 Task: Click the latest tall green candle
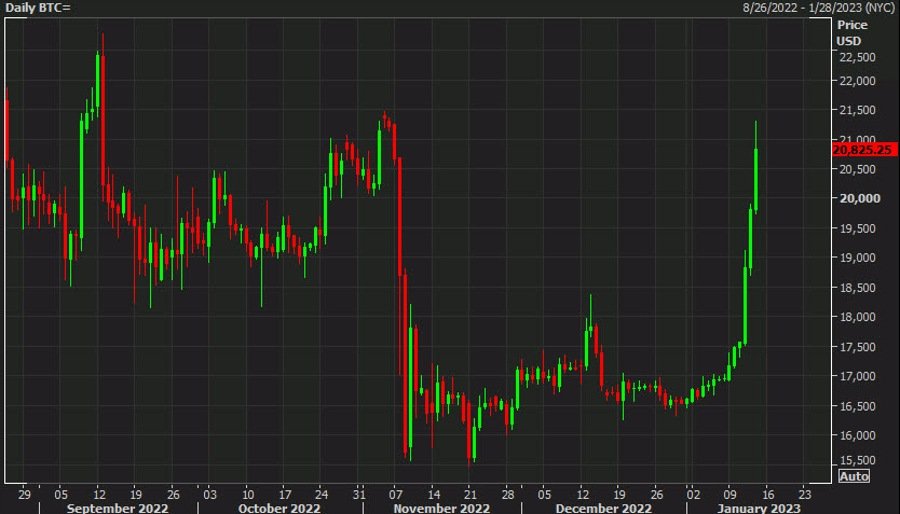(x=757, y=178)
